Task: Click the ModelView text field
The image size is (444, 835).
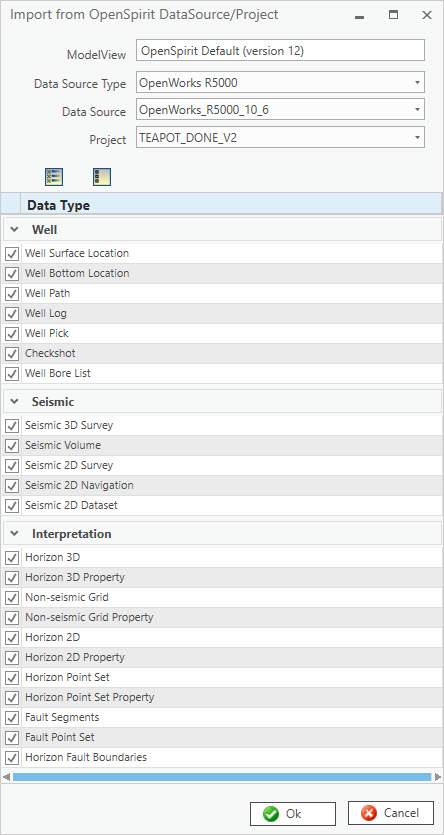Action: coord(281,51)
